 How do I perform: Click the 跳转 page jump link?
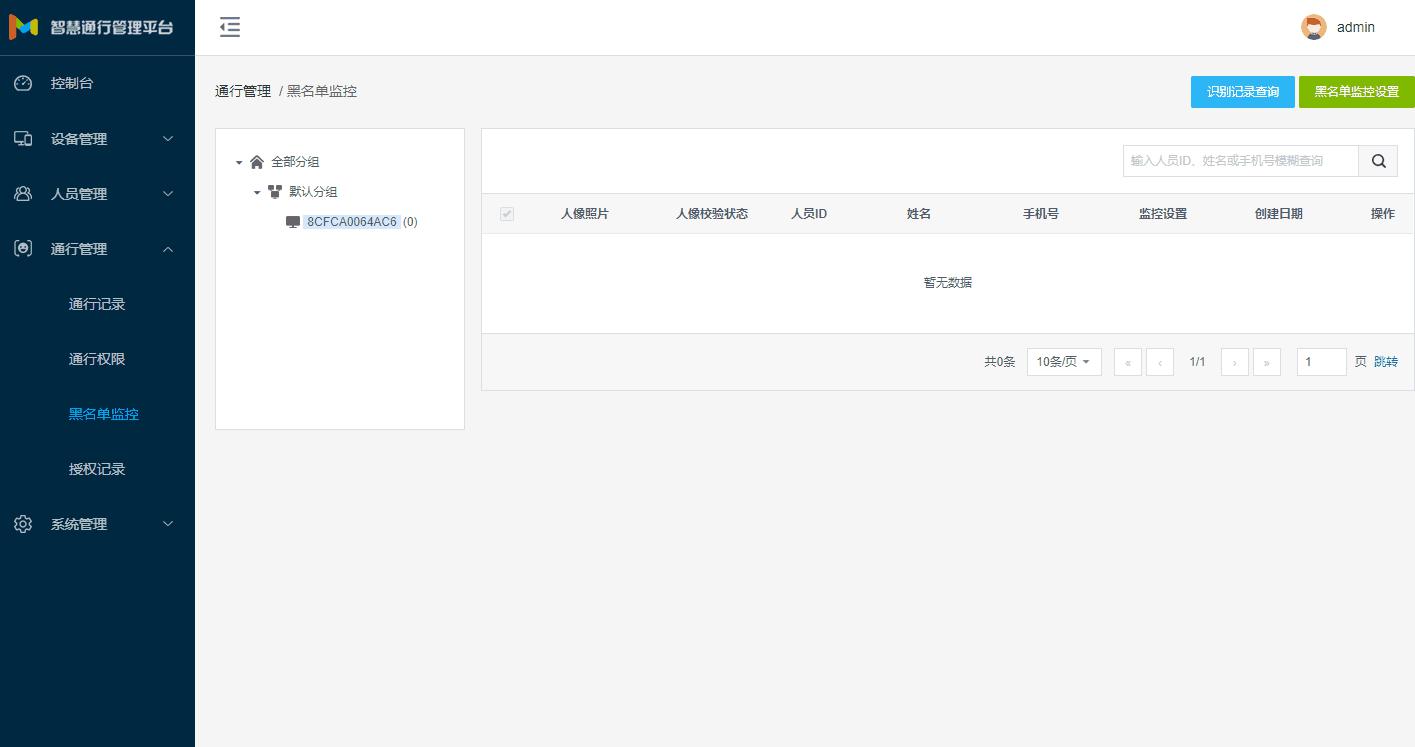pyautogui.click(x=1386, y=362)
